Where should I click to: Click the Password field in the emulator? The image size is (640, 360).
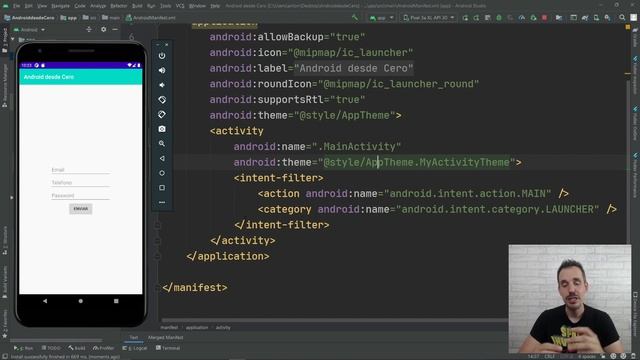point(80,196)
